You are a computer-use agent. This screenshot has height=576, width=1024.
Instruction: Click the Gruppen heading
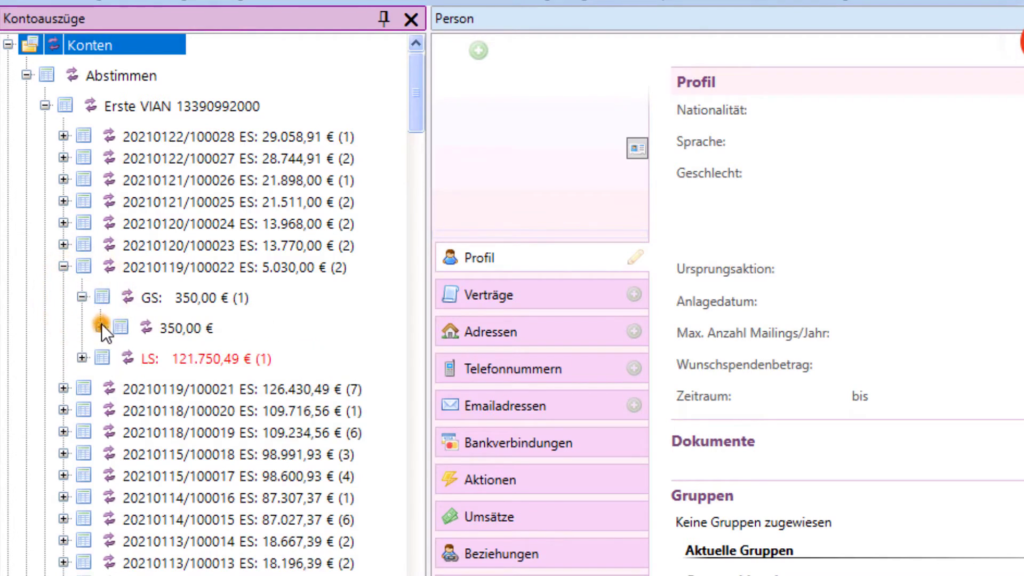tap(702, 496)
